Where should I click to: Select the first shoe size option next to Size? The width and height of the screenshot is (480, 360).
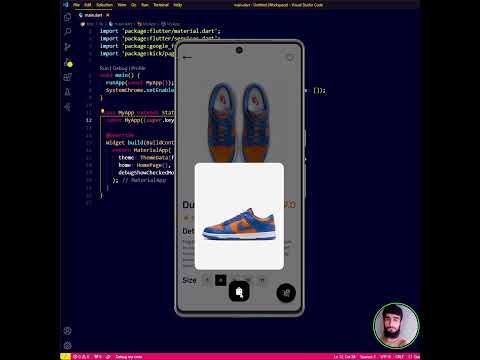207,280
